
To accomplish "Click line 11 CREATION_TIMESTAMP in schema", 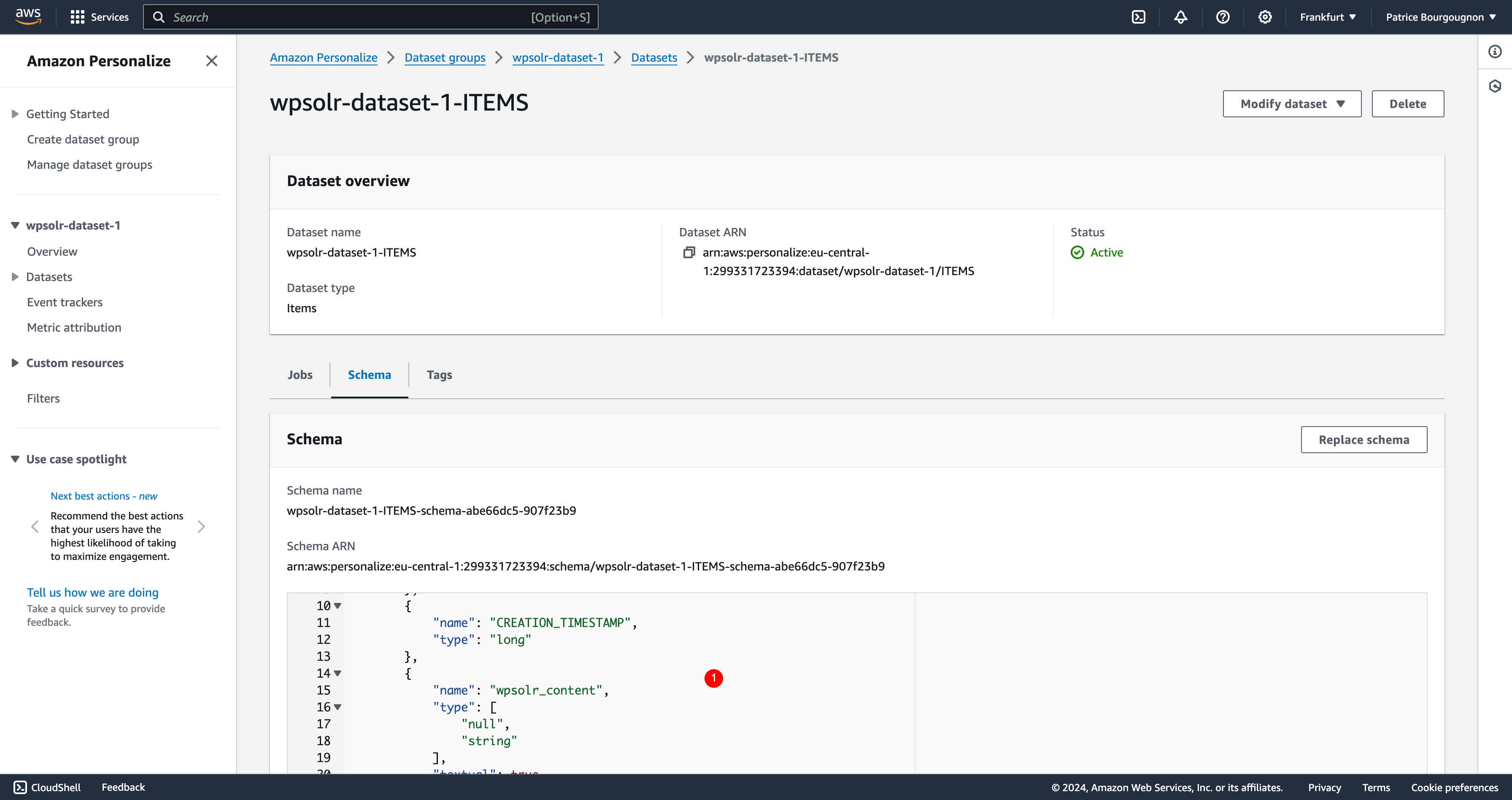I will pyautogui.click(x=535, y=623).
